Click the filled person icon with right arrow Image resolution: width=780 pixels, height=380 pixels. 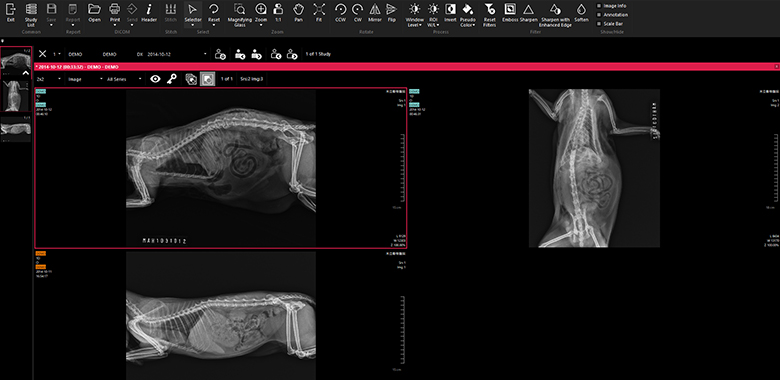pyautogui.click(x=257, y=54)
